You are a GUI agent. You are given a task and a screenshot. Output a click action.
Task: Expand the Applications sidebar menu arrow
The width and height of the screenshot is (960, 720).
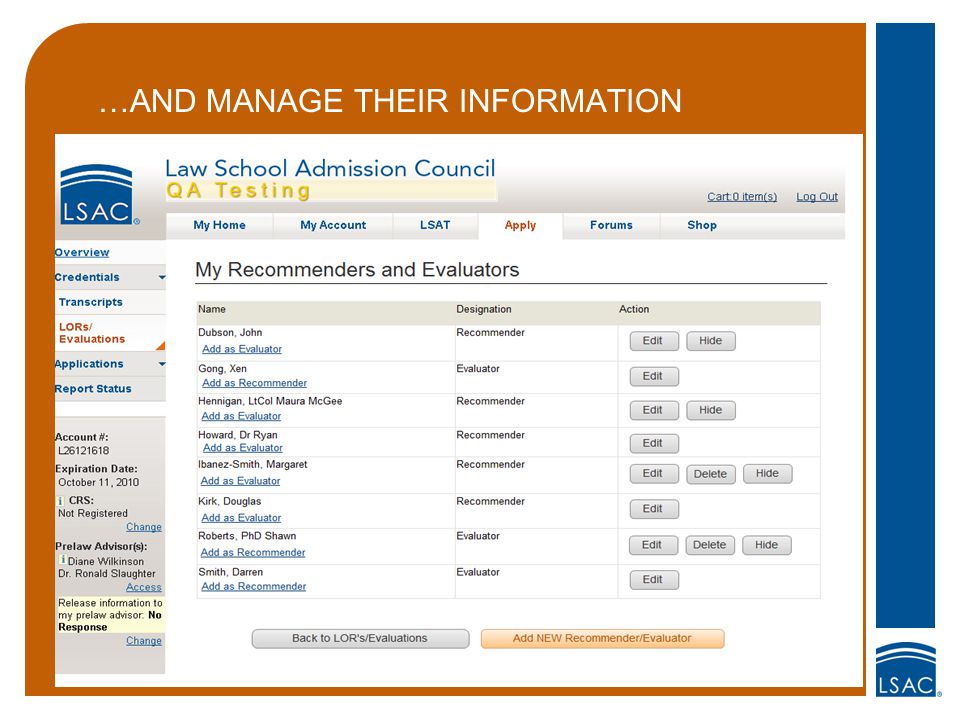pyautogui.click(x=162, y=364)
